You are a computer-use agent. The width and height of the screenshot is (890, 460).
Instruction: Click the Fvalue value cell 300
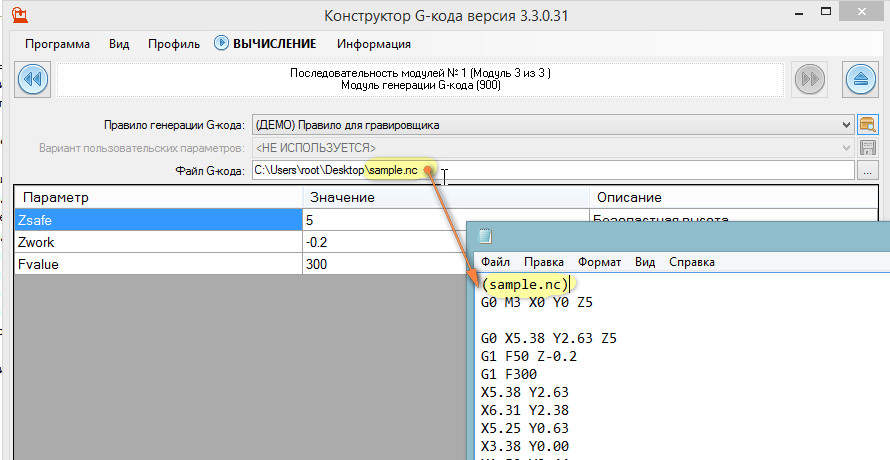click(384, 264)
